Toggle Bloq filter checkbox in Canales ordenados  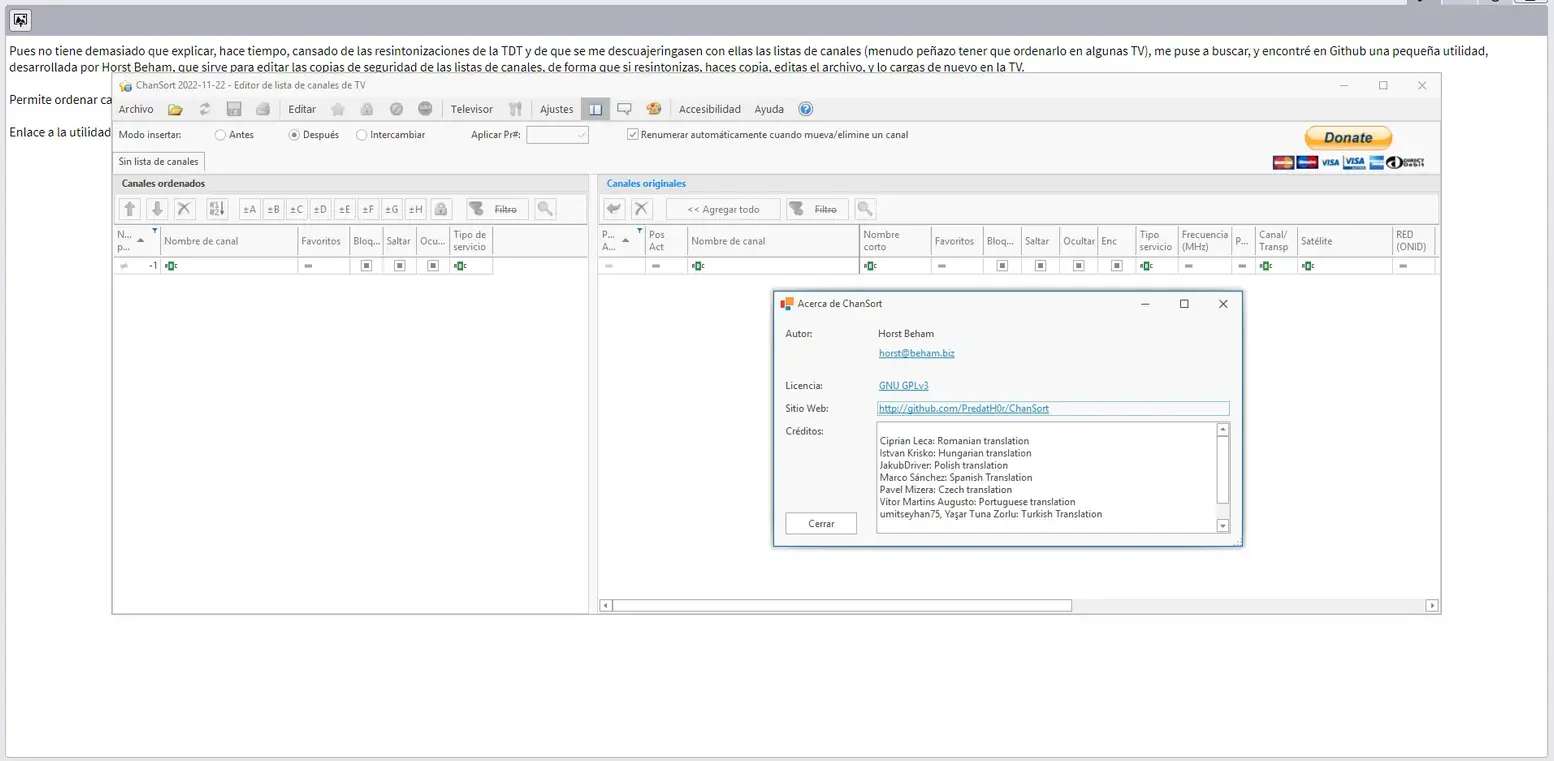click(x=366, y=266)
